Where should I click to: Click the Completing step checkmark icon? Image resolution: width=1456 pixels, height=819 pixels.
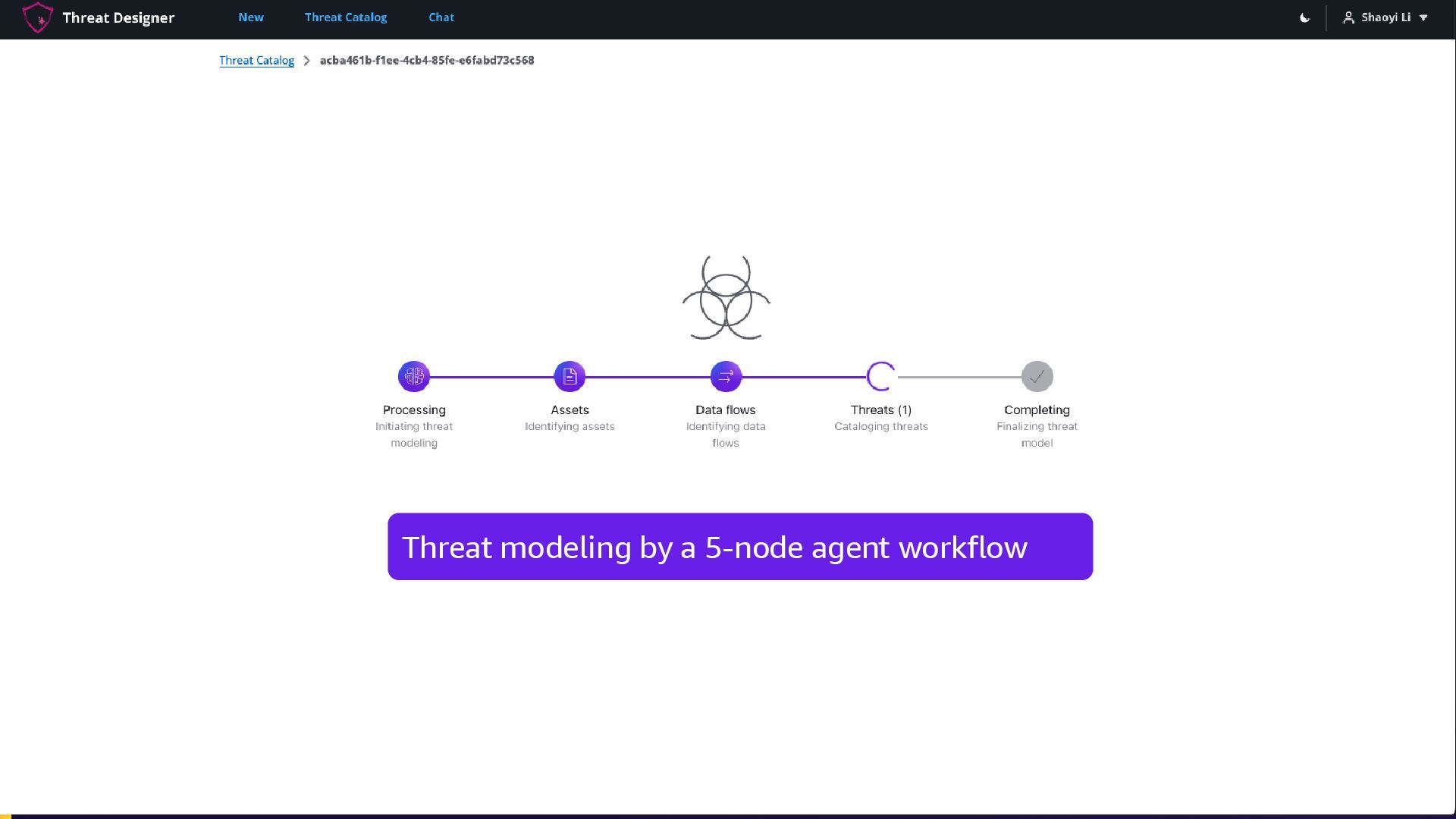click(x=1037, y=376)
